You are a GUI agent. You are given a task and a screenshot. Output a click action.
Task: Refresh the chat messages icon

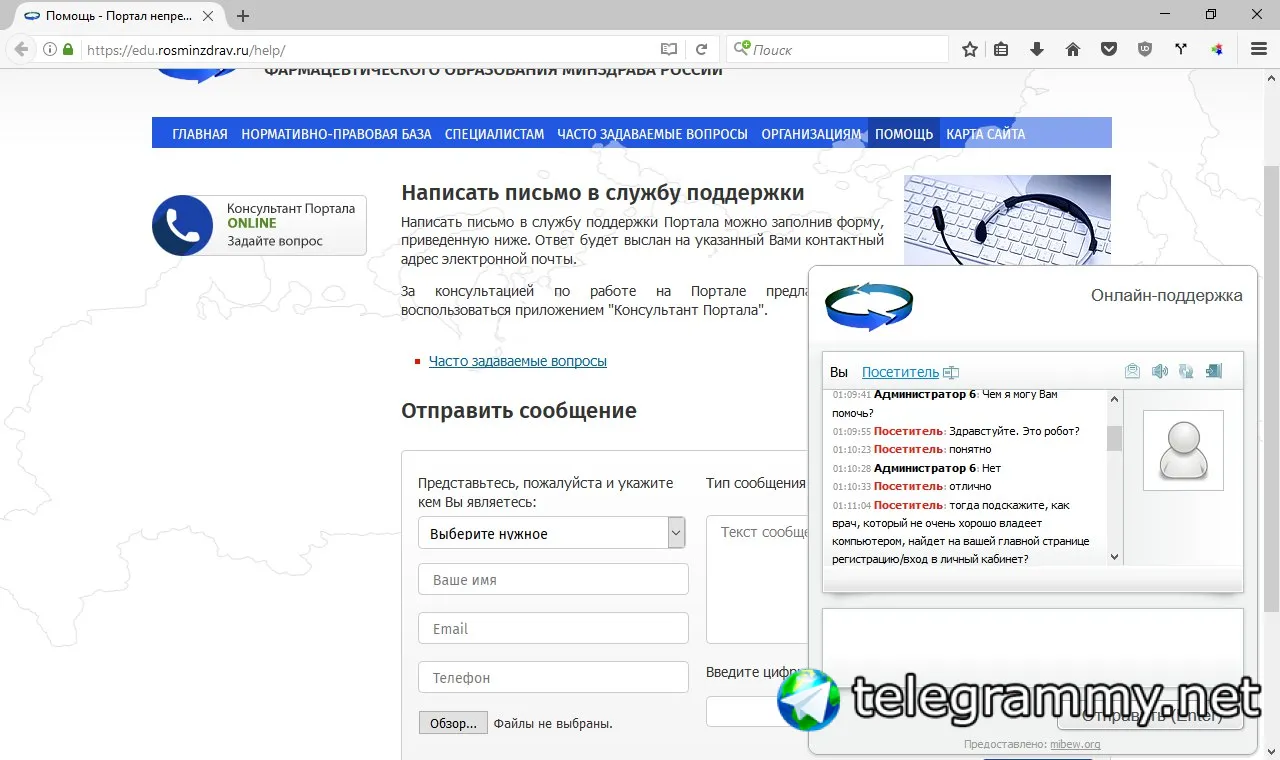pyautogui.click(x=1186, y=372)
